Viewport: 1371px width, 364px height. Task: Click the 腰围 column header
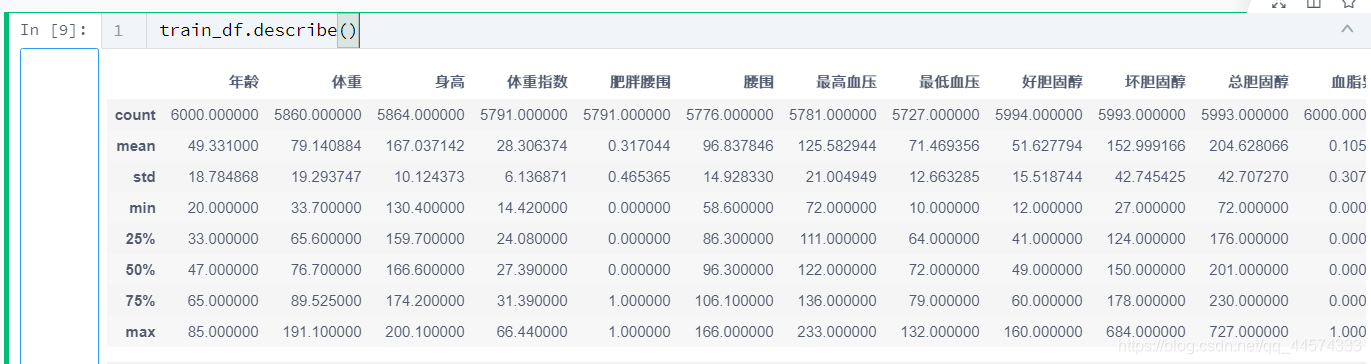point(758,82)
